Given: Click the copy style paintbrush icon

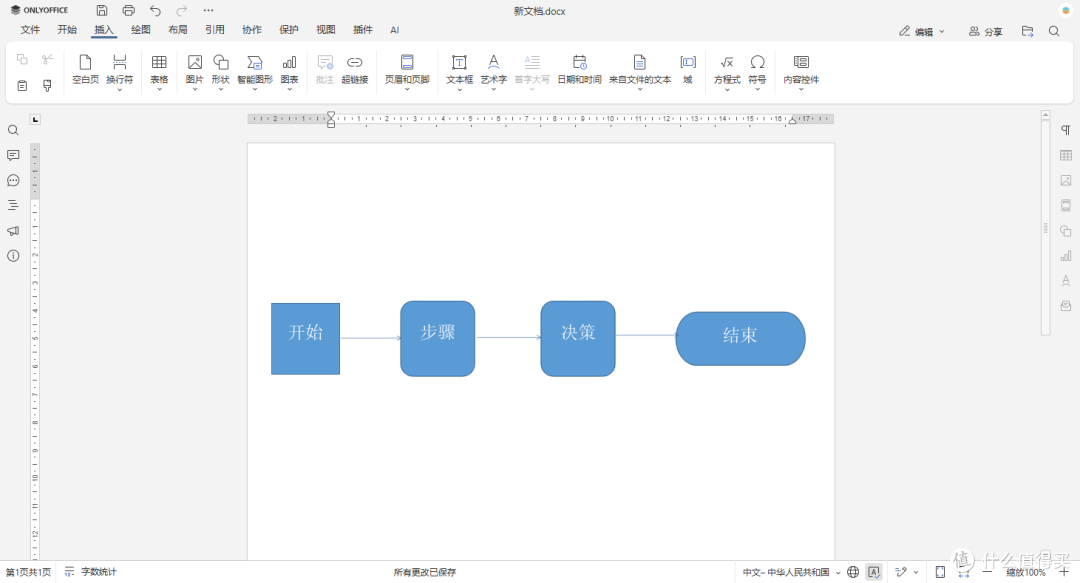Looking at the screenshot, I should tap(47, 85).
